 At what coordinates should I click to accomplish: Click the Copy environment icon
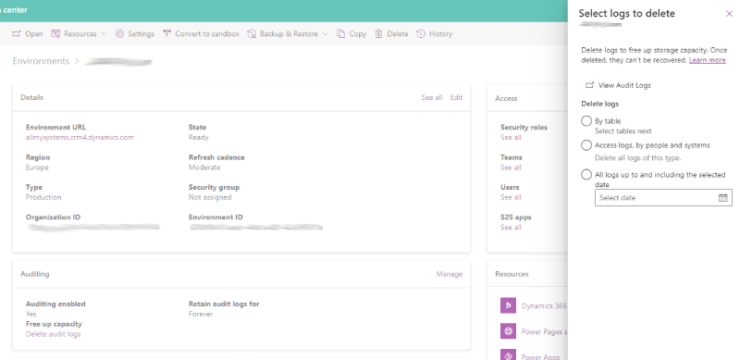341,34
